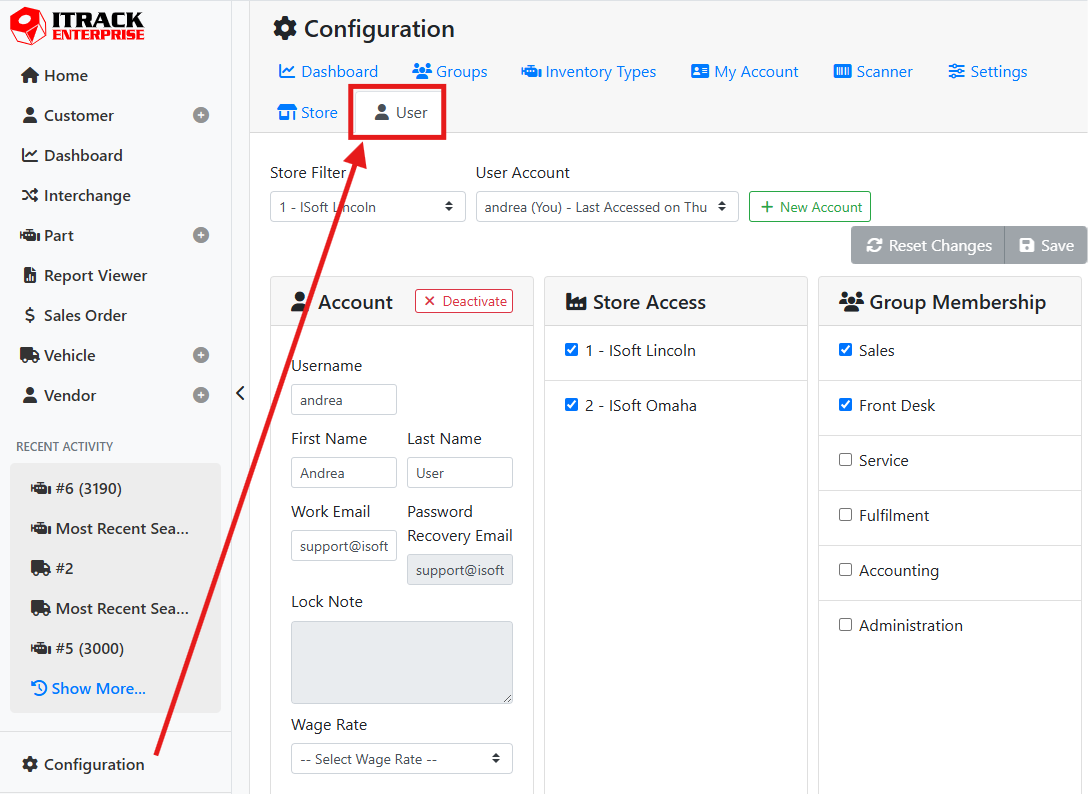
Task: Click the plus icon beside Vehicle
Action: [x=201, y=356]
